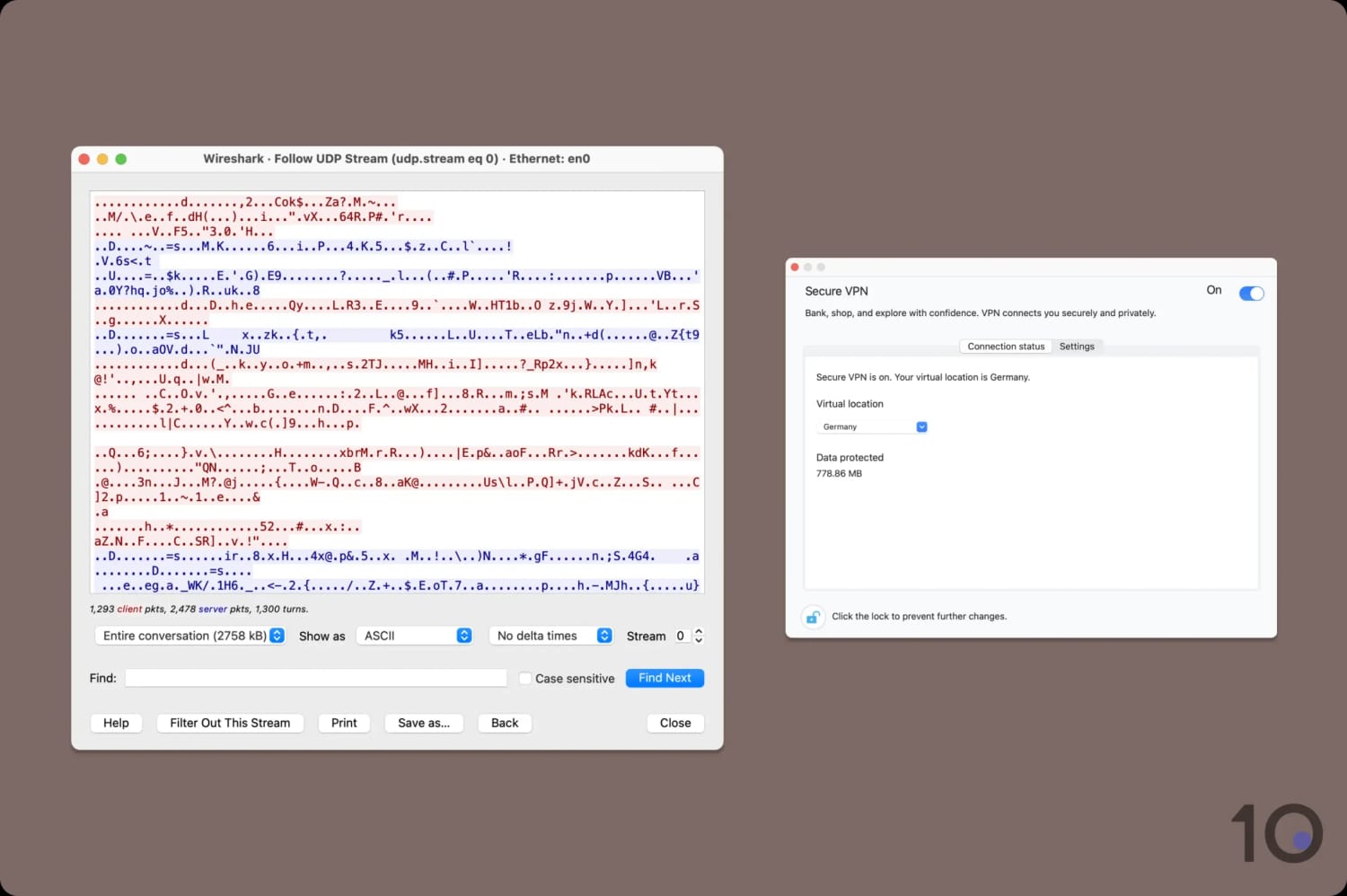Click Filter Out This Stream button
The height and width of the screenshot is (896, 1347).
pos(230,723)
